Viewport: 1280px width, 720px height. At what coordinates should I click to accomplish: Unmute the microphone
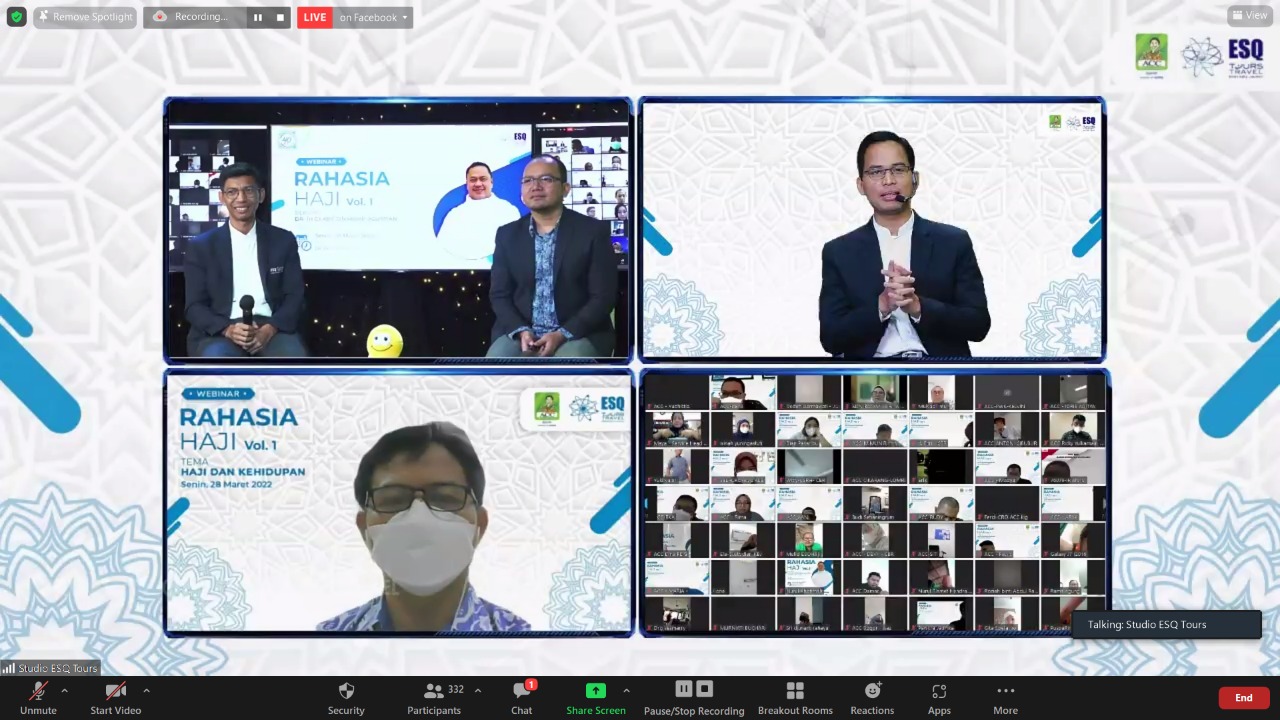(x=38, y=697)
